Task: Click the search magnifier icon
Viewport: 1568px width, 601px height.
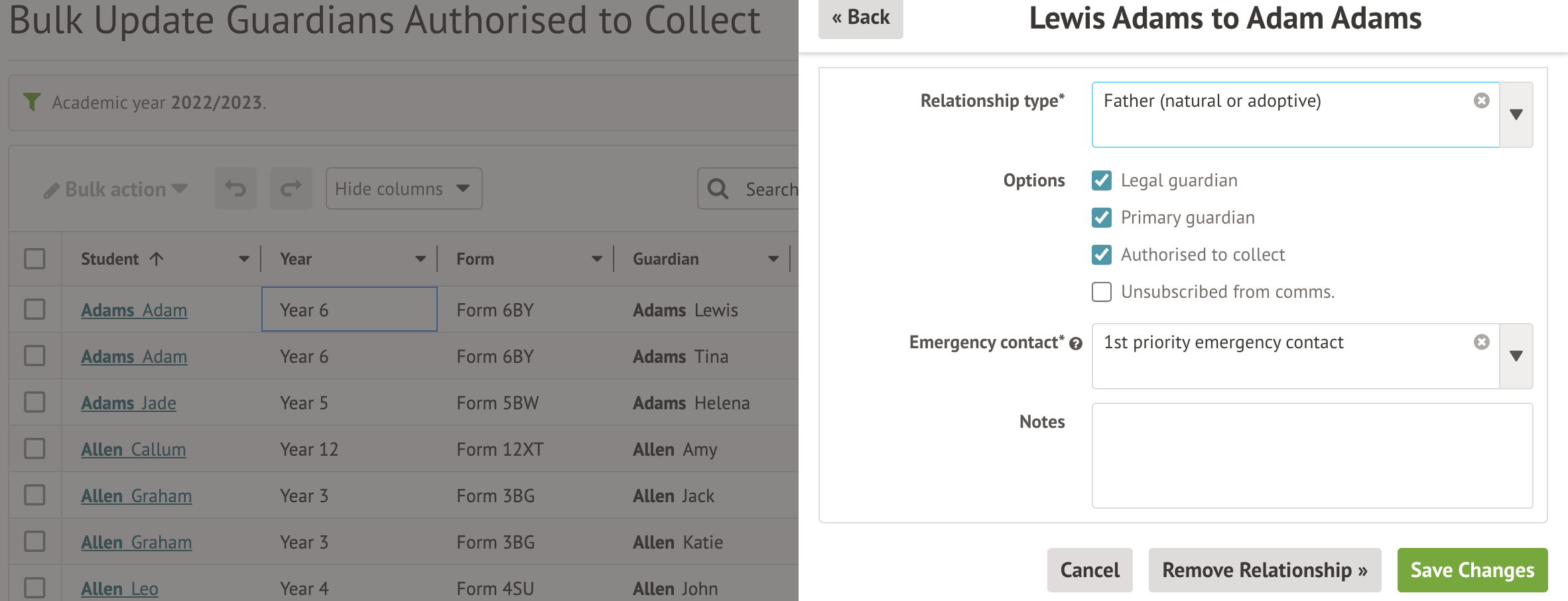Action: pyautogui.click(x=718, y=189)
